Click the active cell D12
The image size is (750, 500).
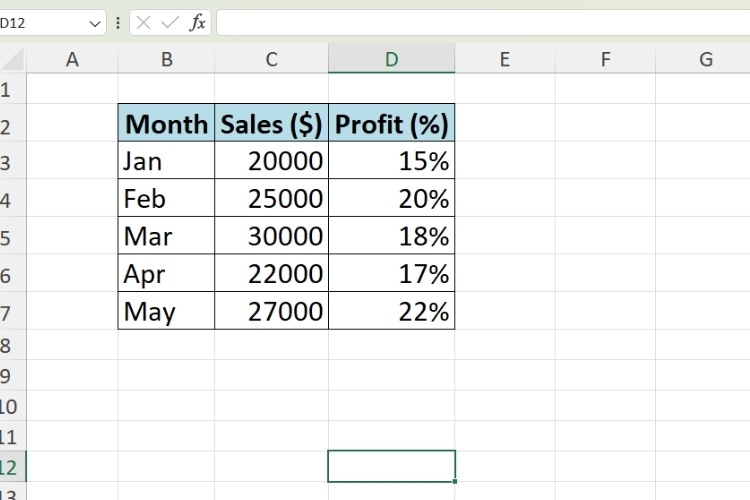point(392,466)
